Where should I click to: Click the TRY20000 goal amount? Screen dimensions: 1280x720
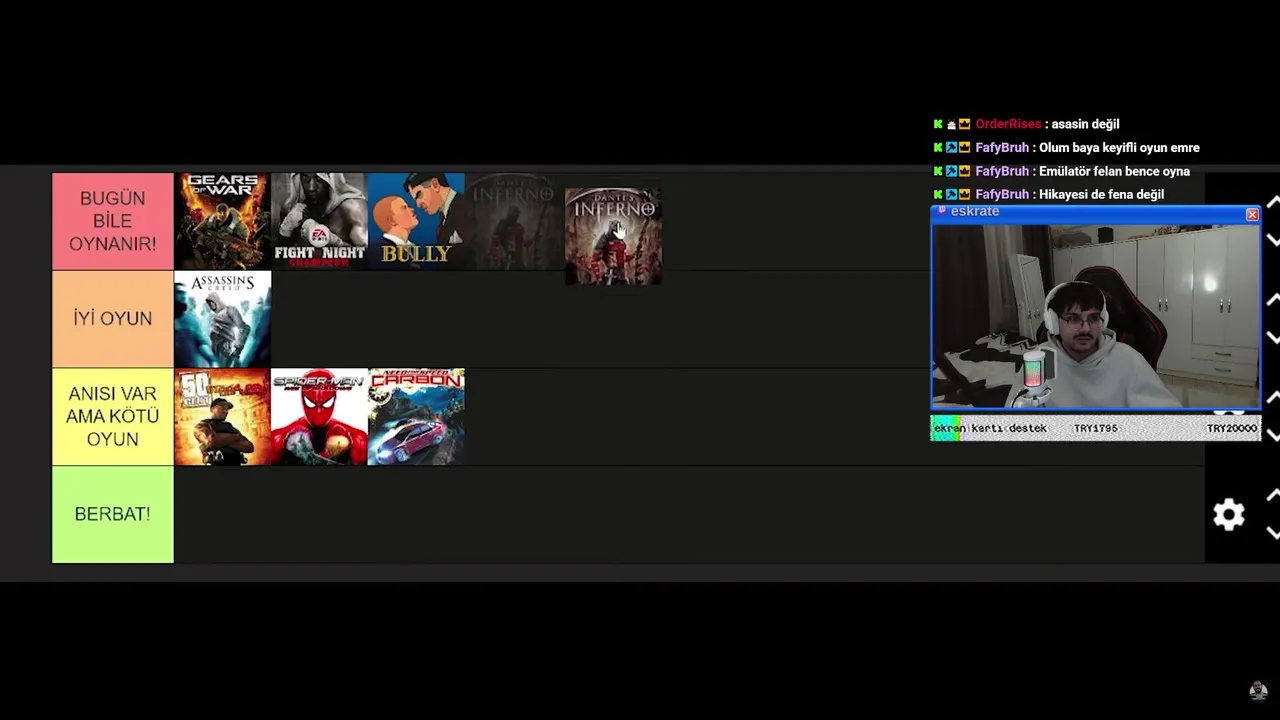[1232, 428]
